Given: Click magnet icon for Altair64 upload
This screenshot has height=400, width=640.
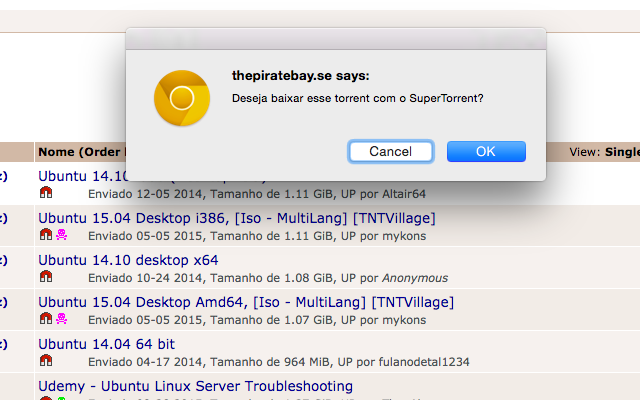Looking at the screenshot, I should point(46,192).
